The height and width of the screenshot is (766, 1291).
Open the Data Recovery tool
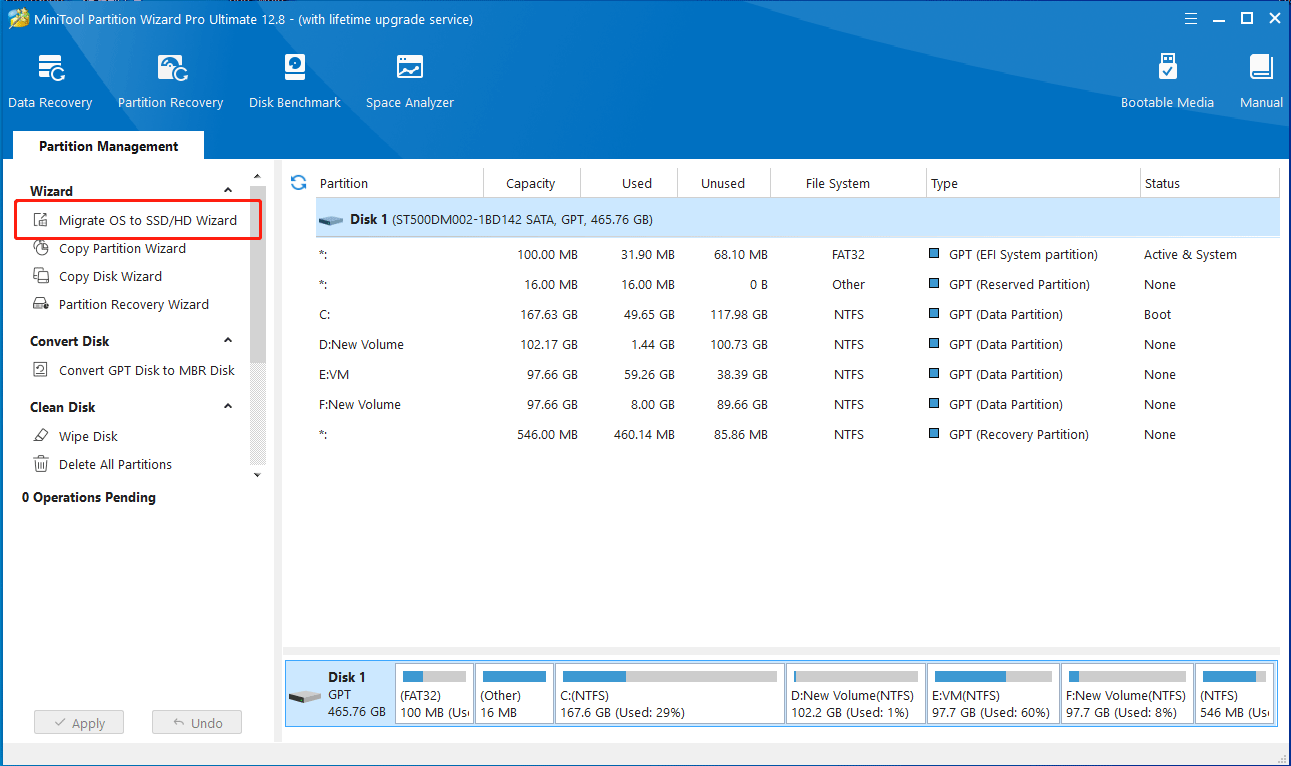(50, 82)
